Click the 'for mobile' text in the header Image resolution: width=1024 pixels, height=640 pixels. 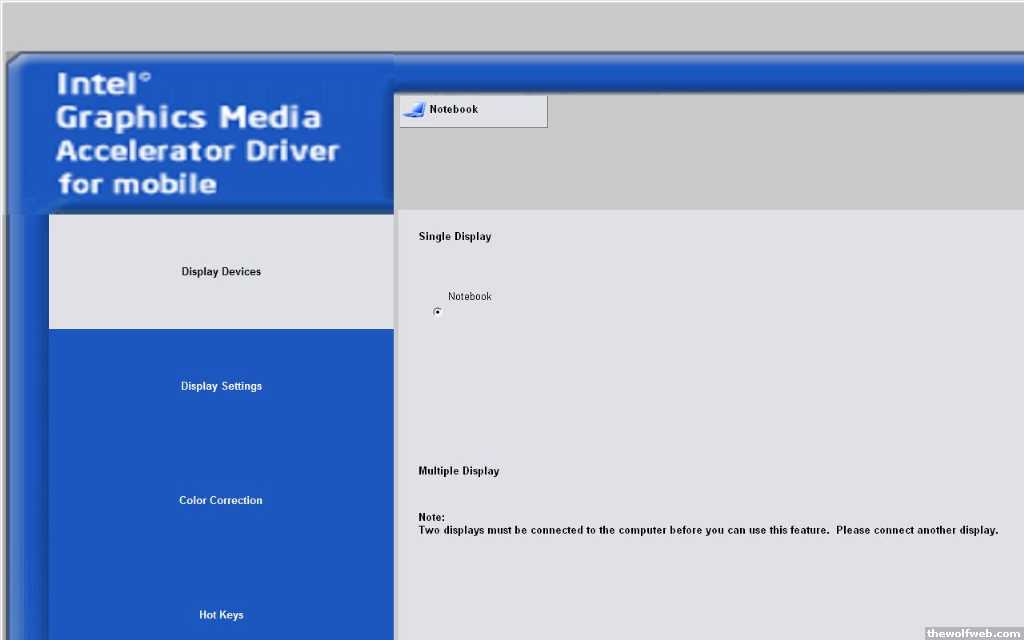pos(137,184)
